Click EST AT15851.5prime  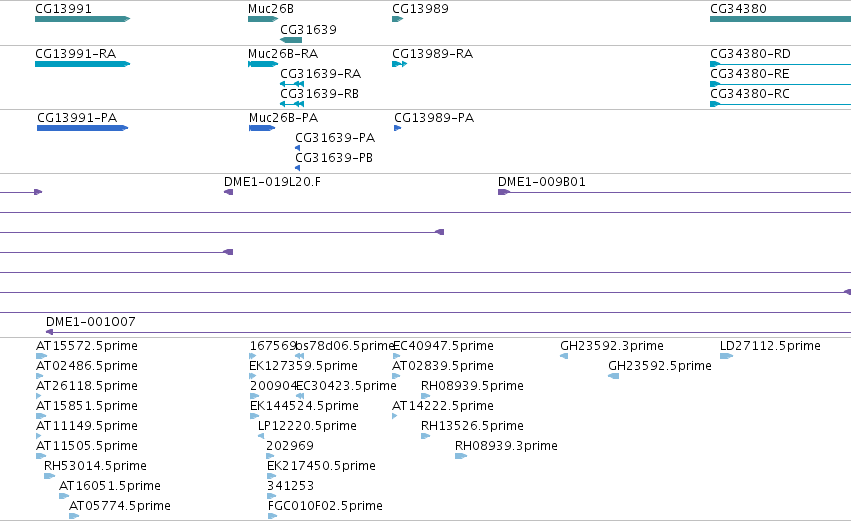point(87,406)
